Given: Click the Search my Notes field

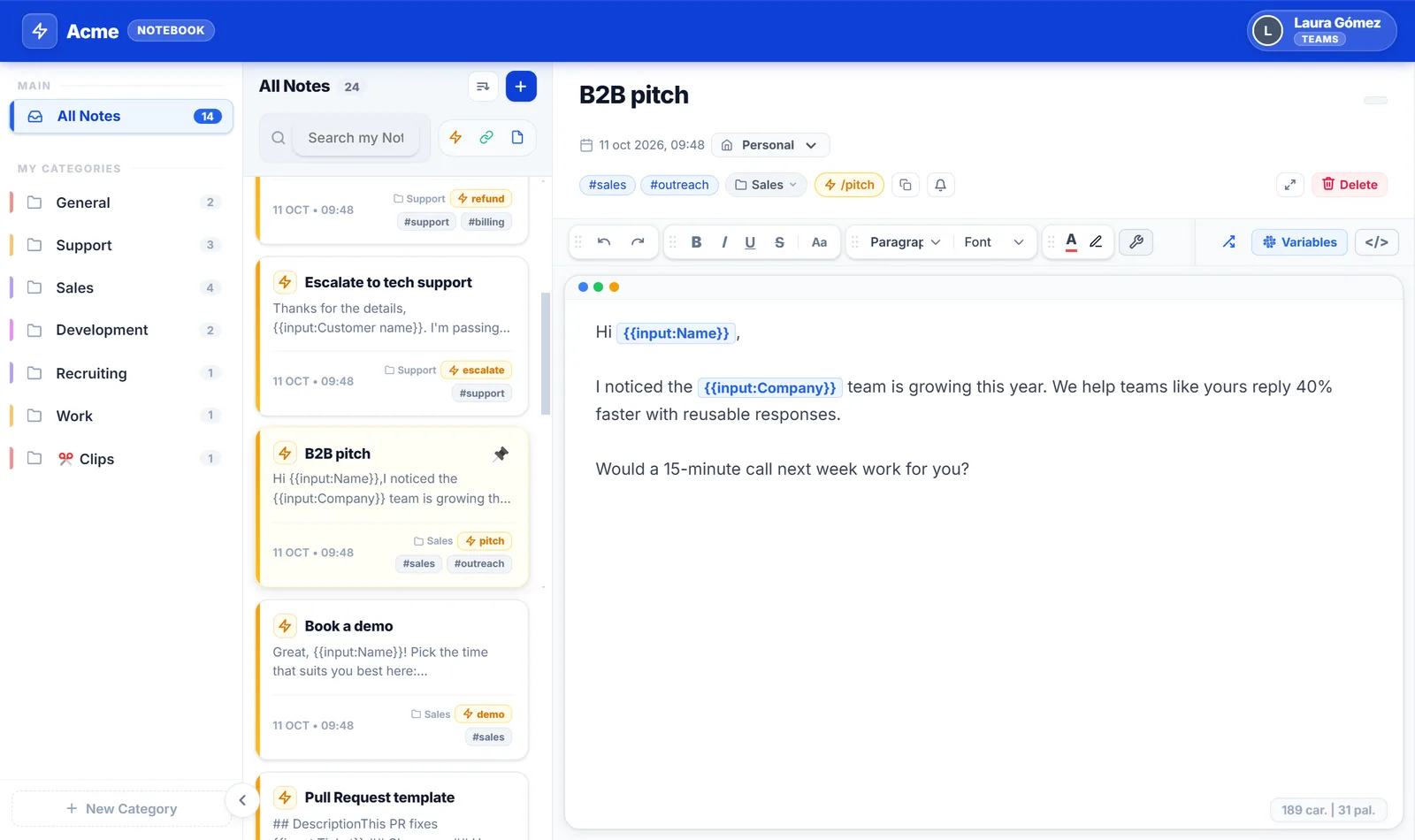Looking at the screenshot, I should point(356,138).
